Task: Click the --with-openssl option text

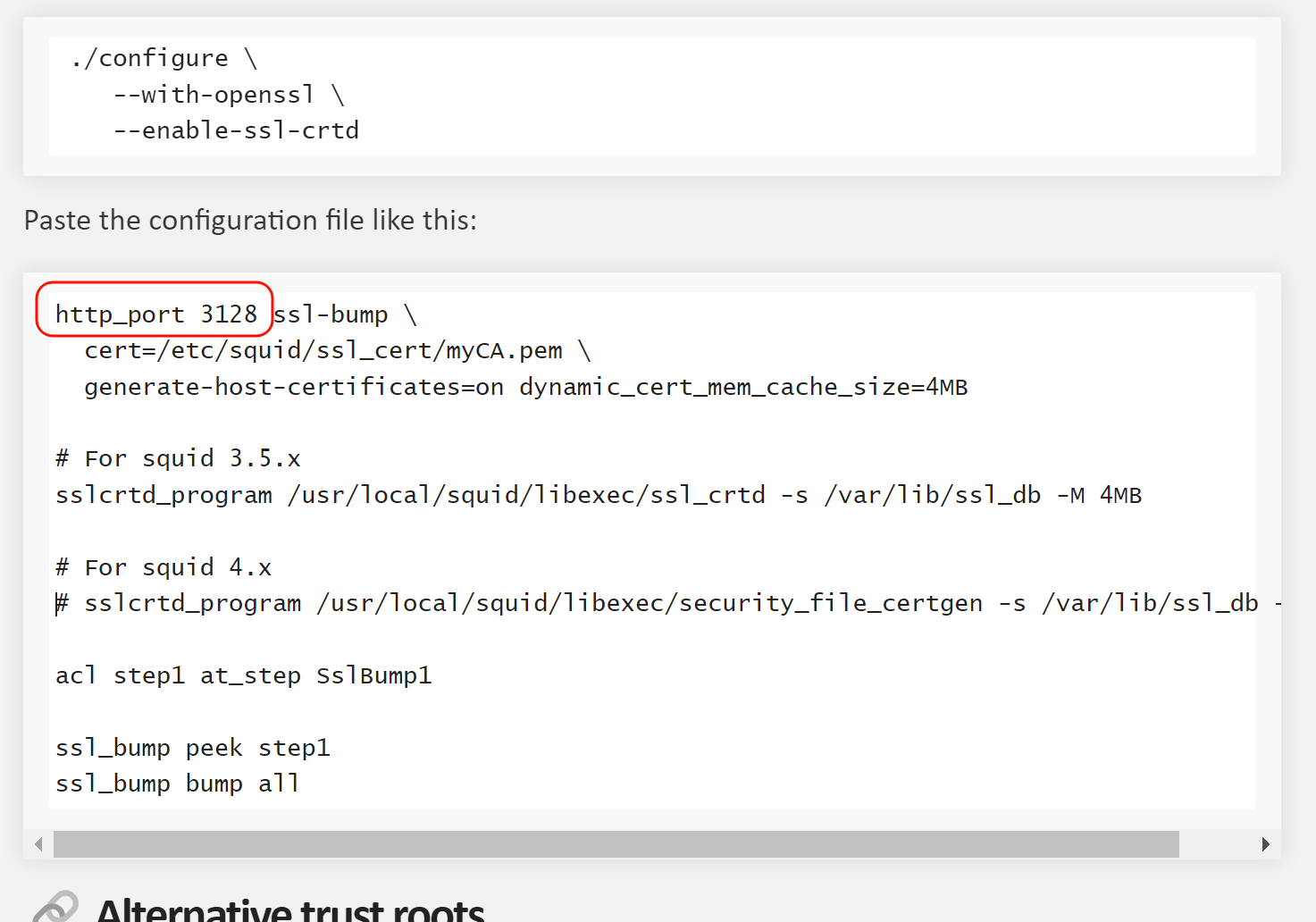Action: 214,95
